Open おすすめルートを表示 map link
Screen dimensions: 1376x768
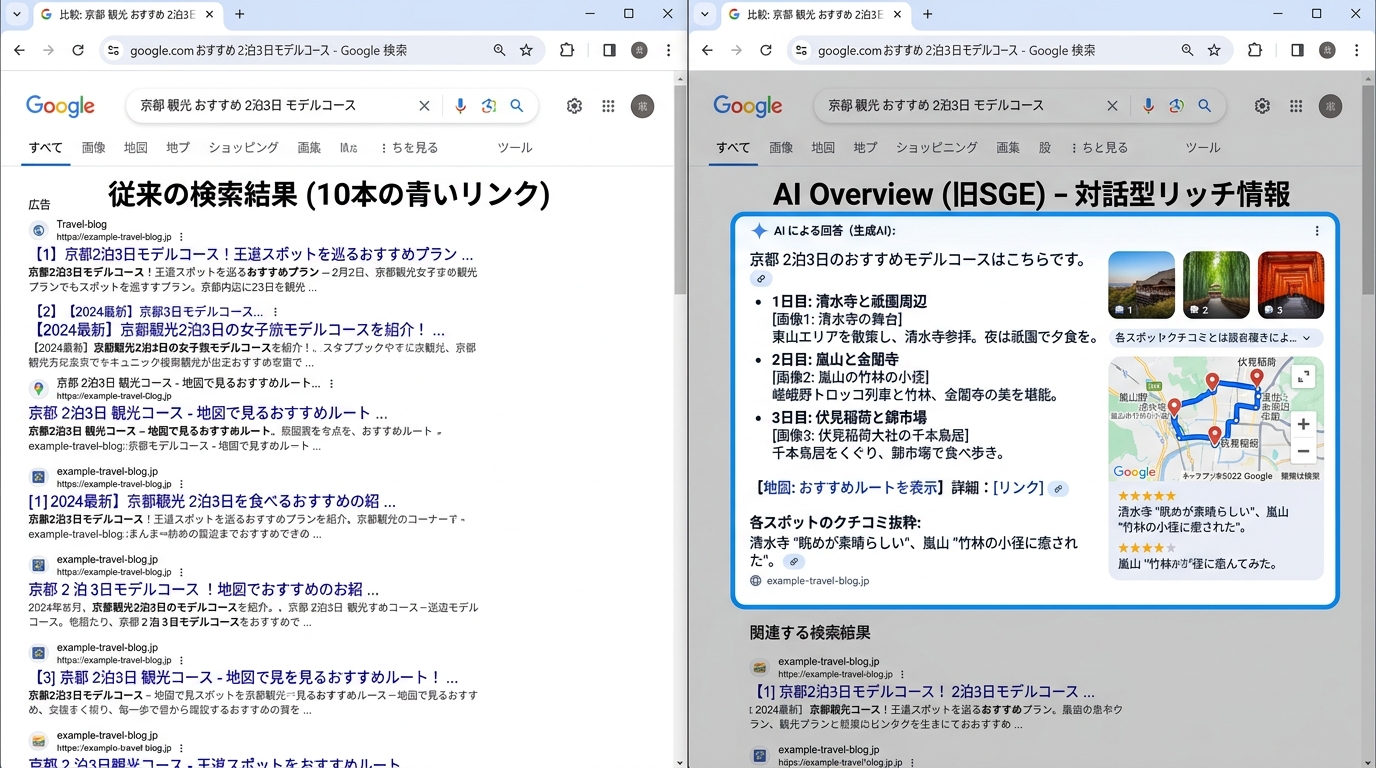[x=868, y=487]
